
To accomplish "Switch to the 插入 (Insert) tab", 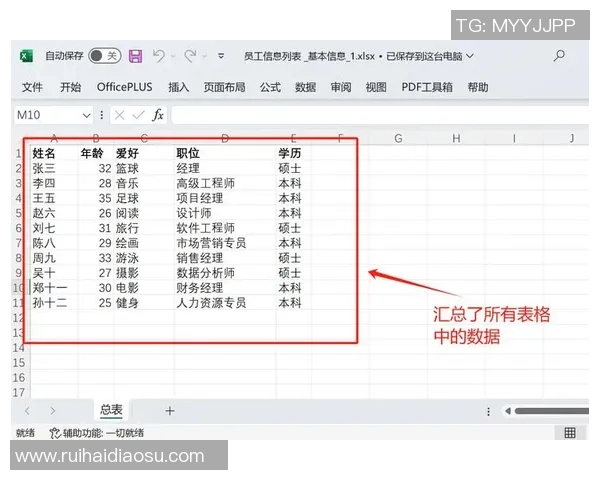I will click(x=179, y=87).
